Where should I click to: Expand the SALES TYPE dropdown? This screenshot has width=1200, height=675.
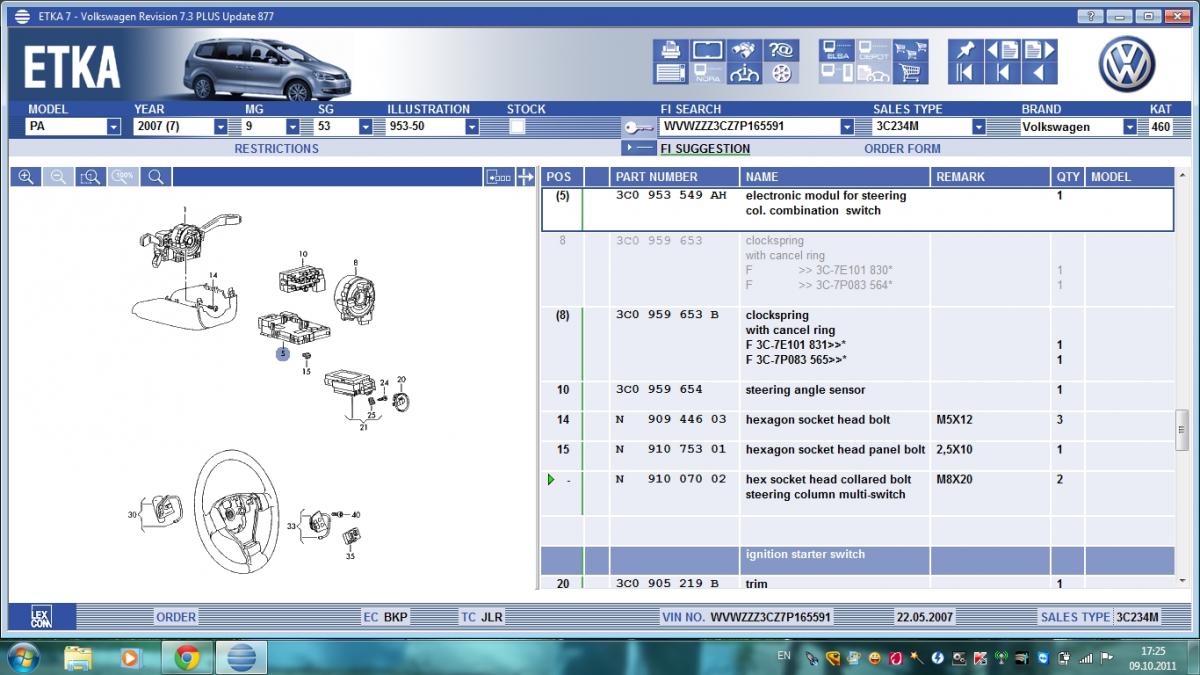click(x=979, y=127)
